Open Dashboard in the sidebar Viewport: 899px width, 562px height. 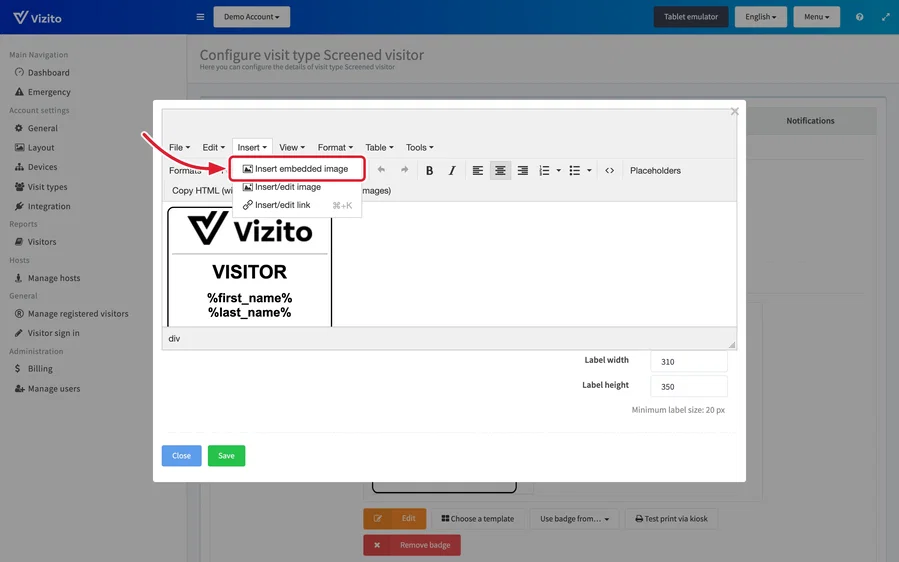(x=42, y=72)
